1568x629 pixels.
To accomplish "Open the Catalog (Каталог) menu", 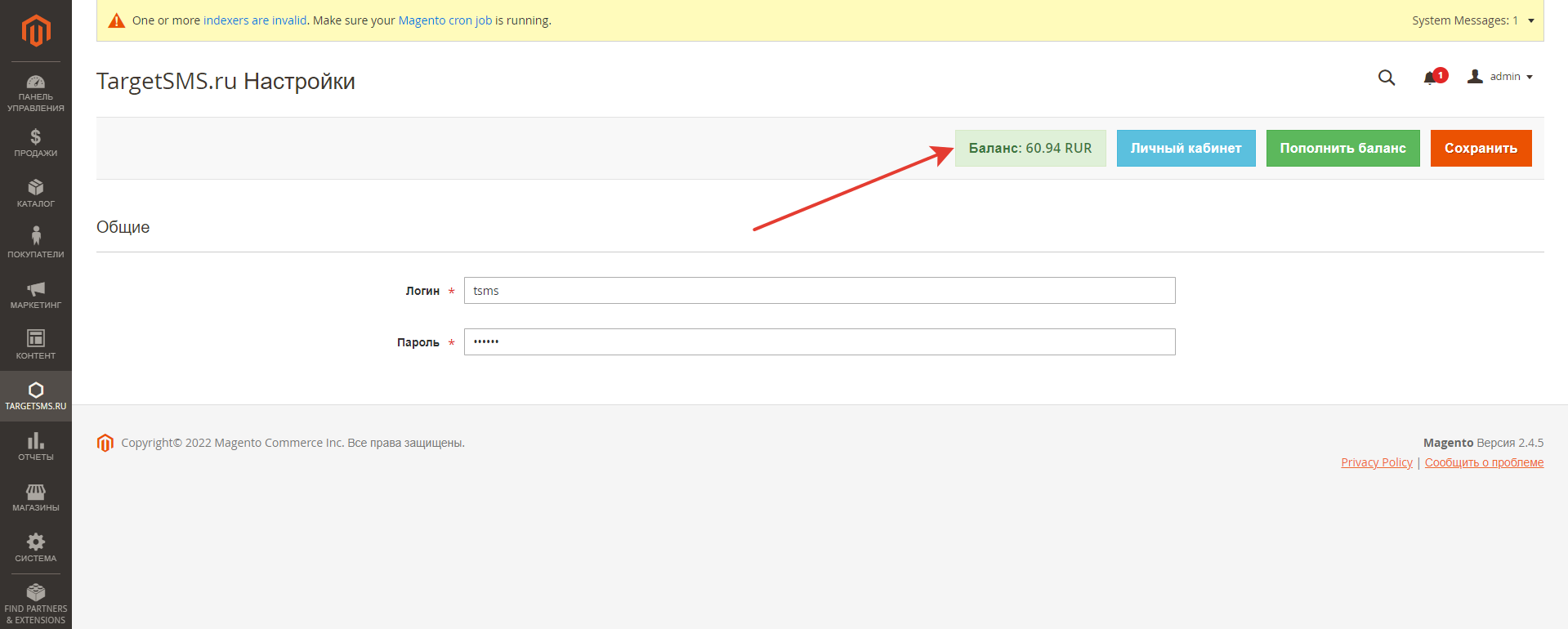I will [36, 194].
